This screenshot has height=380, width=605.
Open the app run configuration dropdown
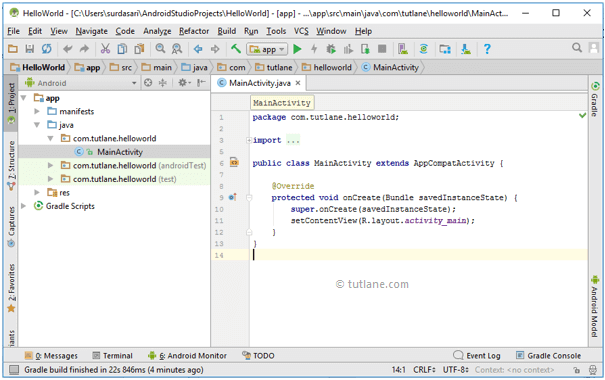(x=267, y=49)
